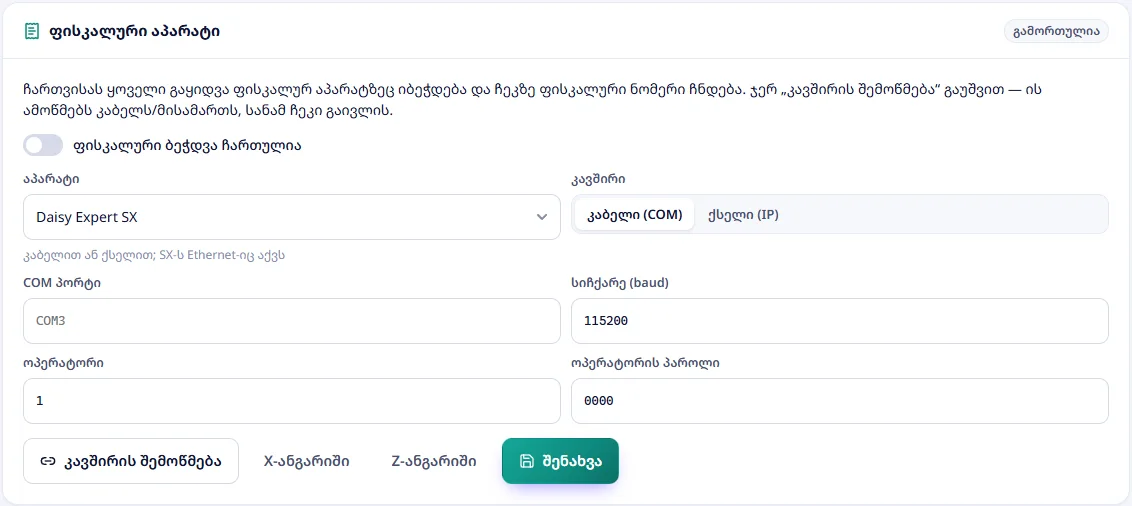Image resolution: width=1132 pixels, height=506 pixels.
Task: Click the floppy disk icon in შენახვა button
Action: (x=526, y=461)
